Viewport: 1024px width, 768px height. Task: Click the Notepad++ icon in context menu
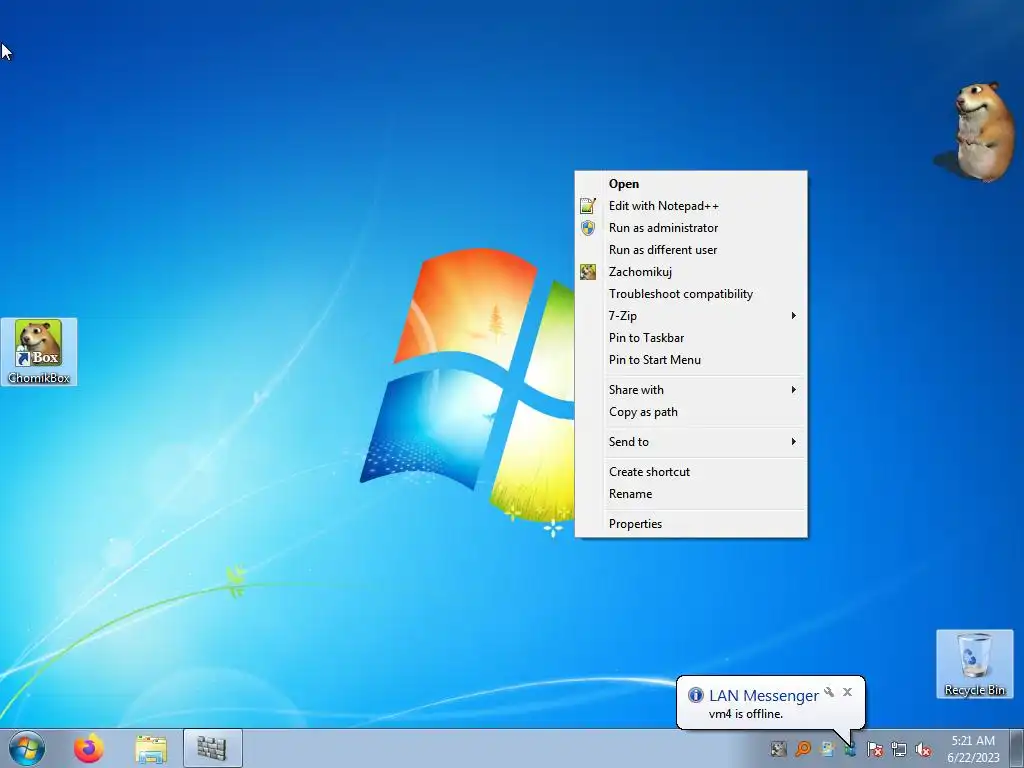click(x=588, y=206)
